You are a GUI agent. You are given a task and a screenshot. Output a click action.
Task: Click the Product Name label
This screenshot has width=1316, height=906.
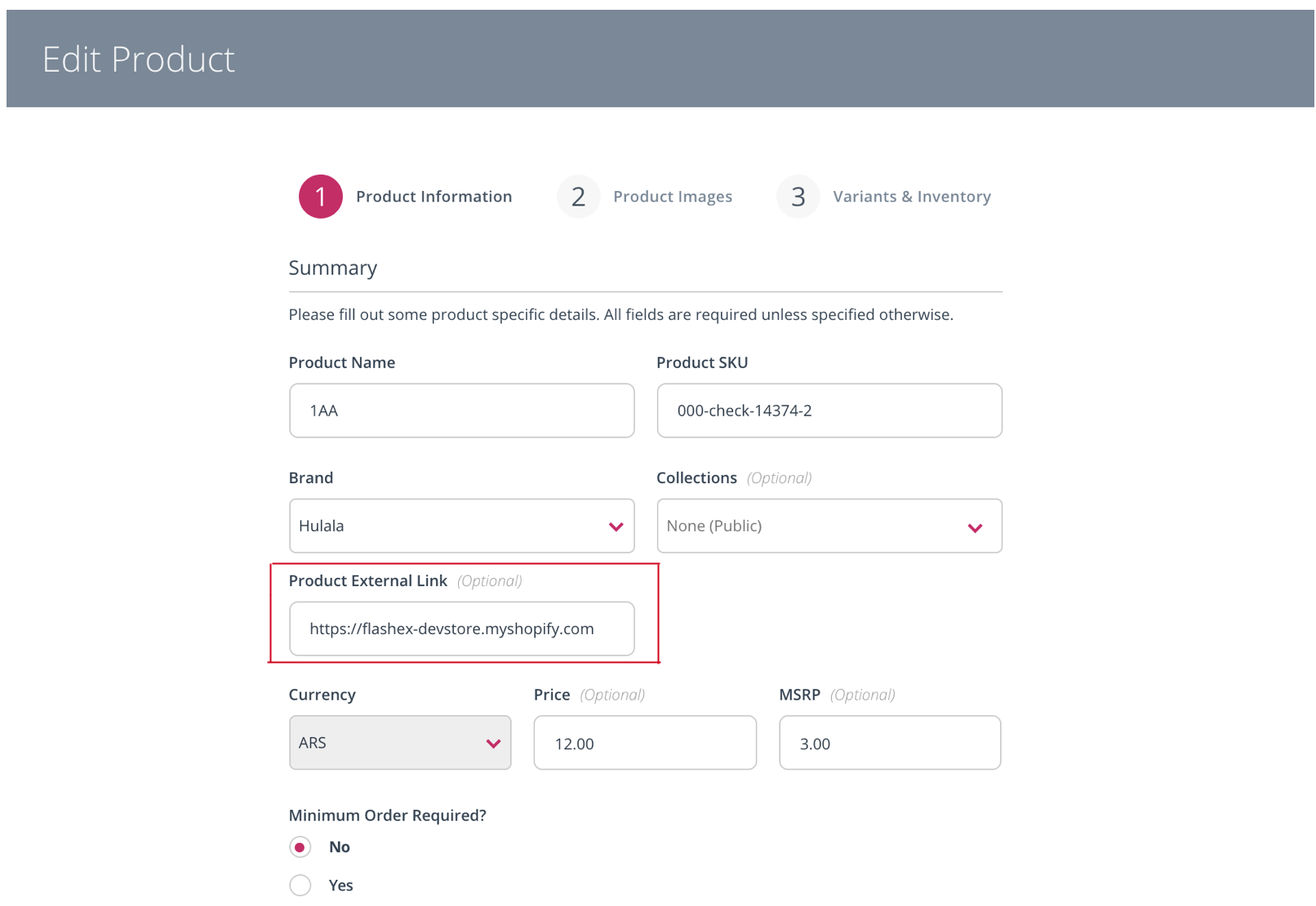click(342, 362)
